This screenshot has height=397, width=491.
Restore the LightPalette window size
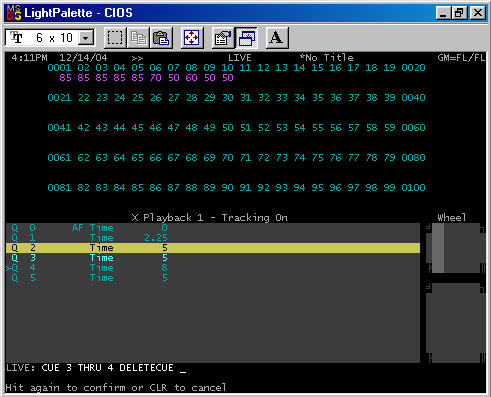[x=459, y=13]
